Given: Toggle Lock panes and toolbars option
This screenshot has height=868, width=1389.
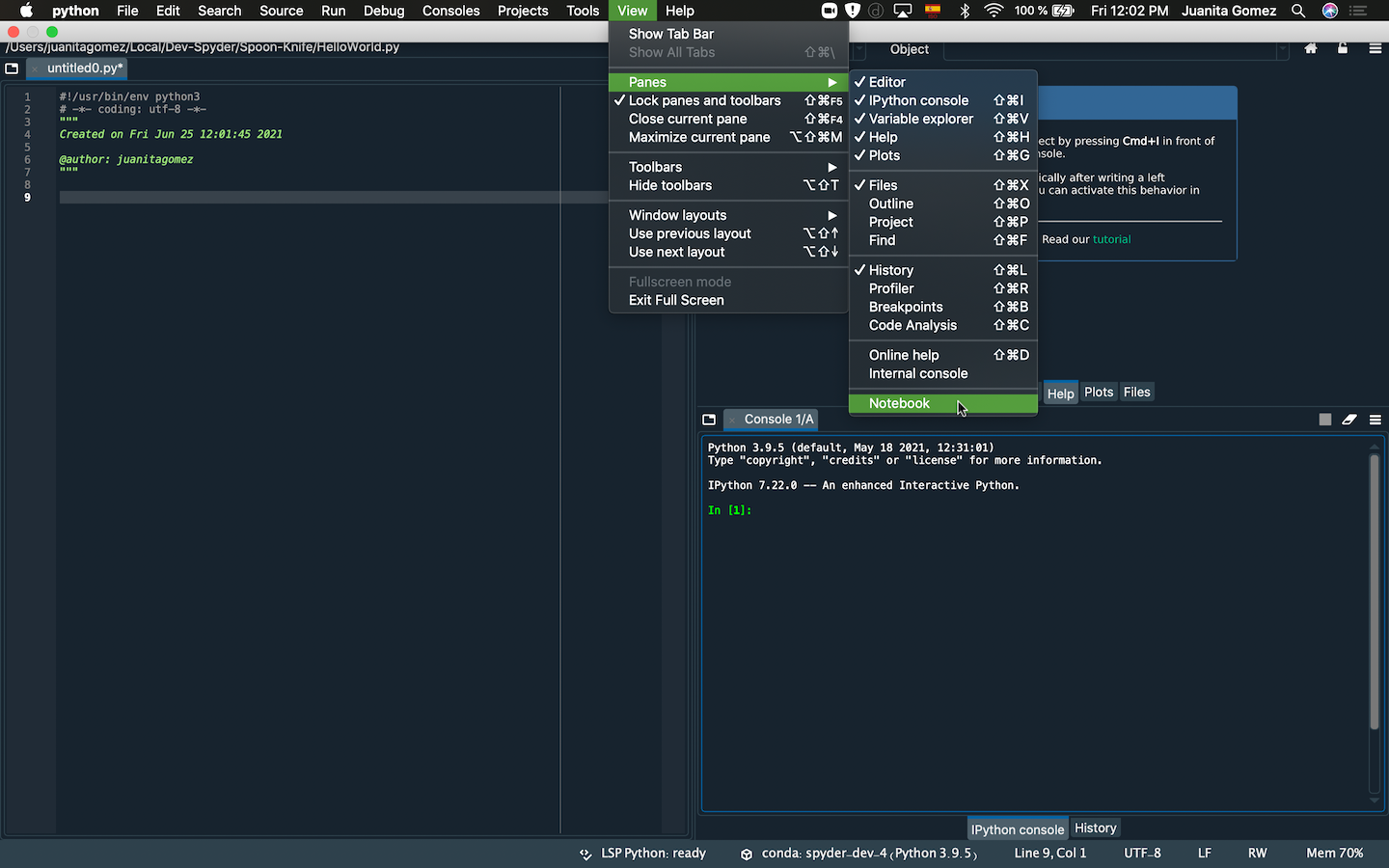Looking at the screenshot, I should 704,100.
